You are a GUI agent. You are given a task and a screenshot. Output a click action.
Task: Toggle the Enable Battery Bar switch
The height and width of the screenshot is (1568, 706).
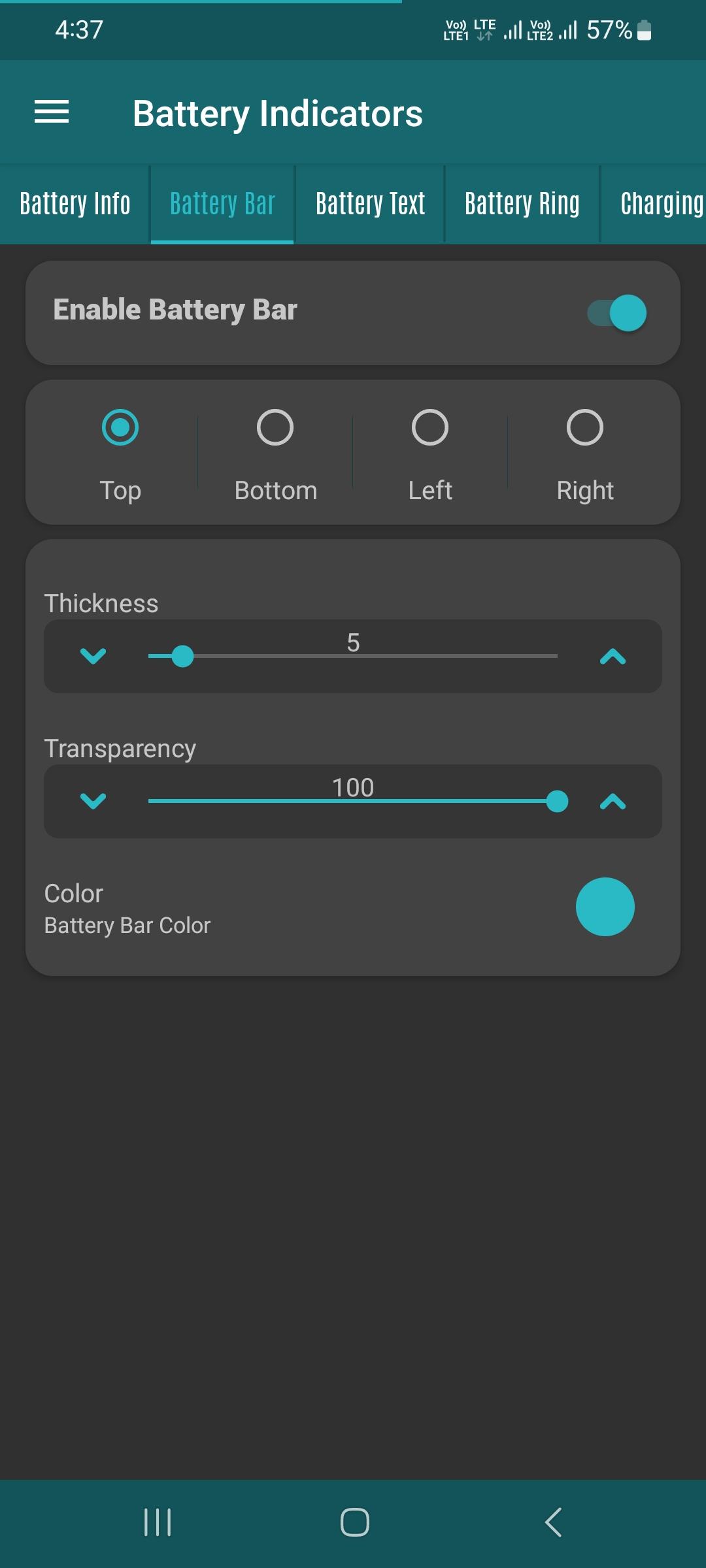click(616, 313)
